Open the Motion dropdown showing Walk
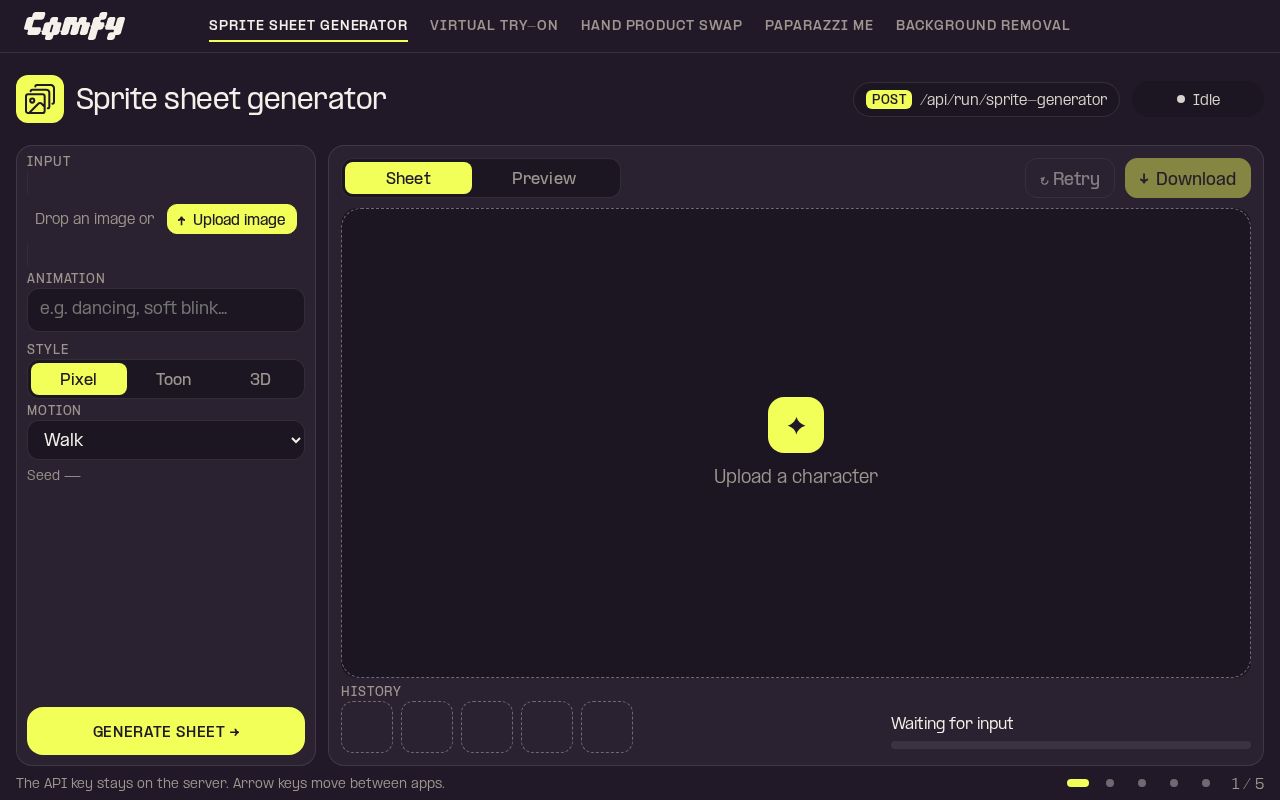The width and height of the screenshot is (1280, 800). click(x=166, y=440)
